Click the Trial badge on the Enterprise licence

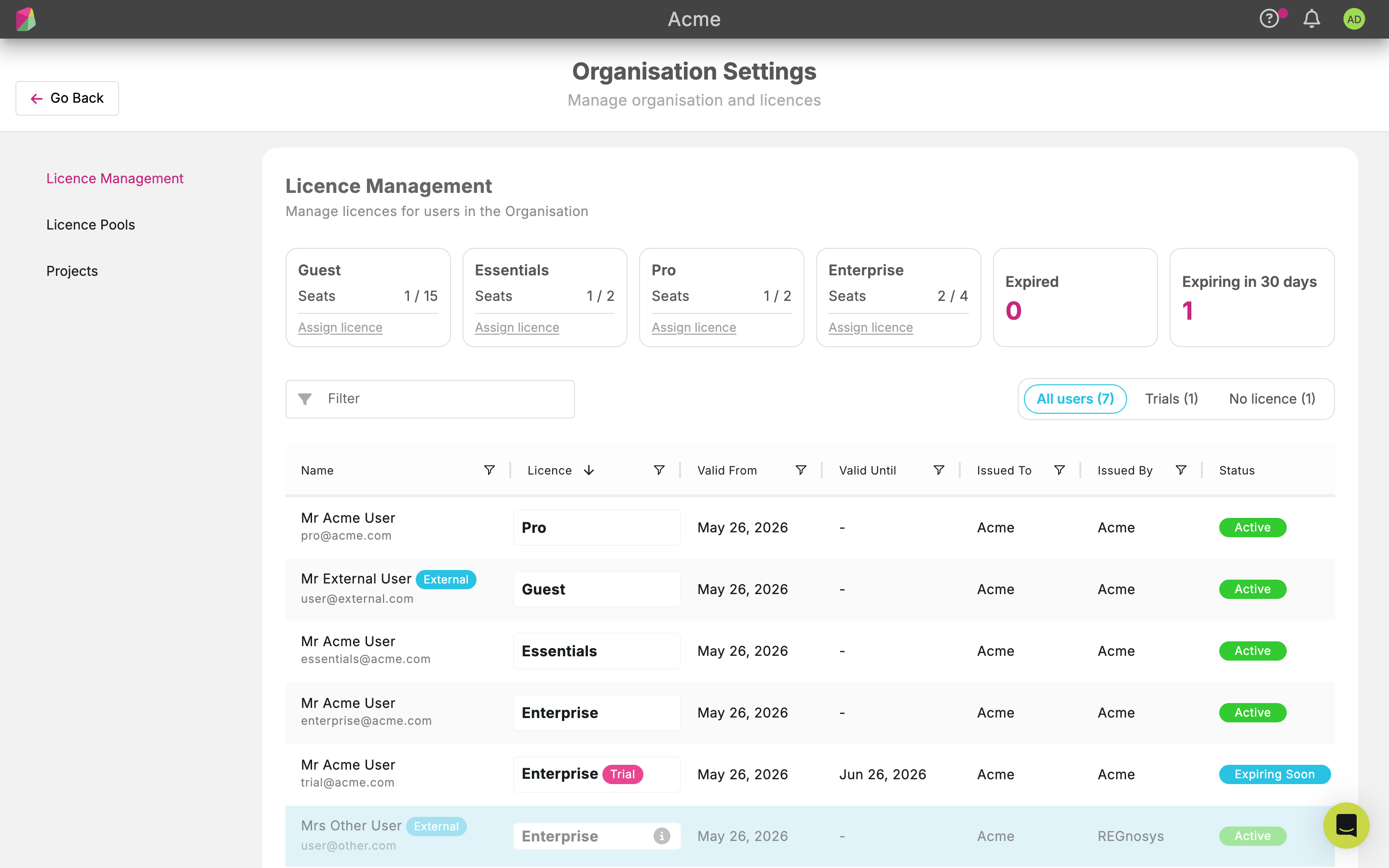point(622,774)
